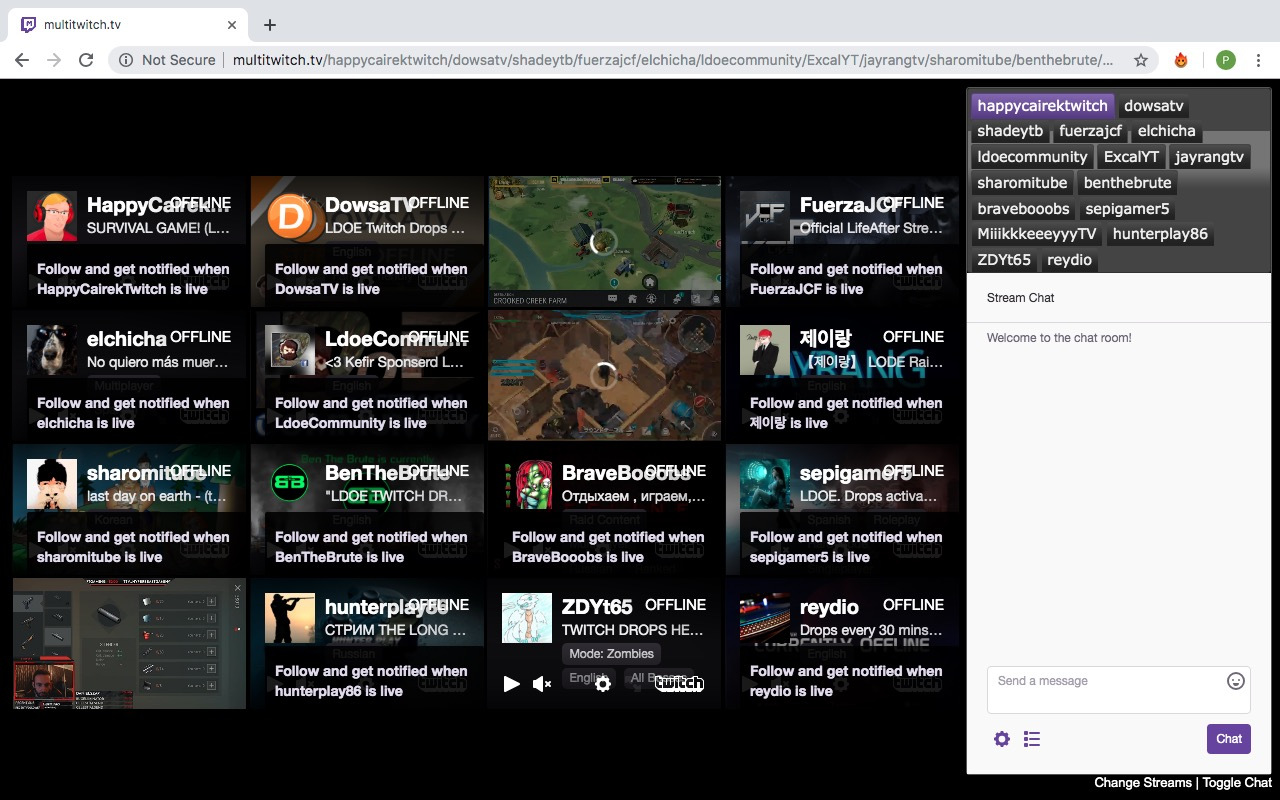Click sepigamer5's channel avatar
Screen dimensions: 1280x800
(x=765, y=484)
